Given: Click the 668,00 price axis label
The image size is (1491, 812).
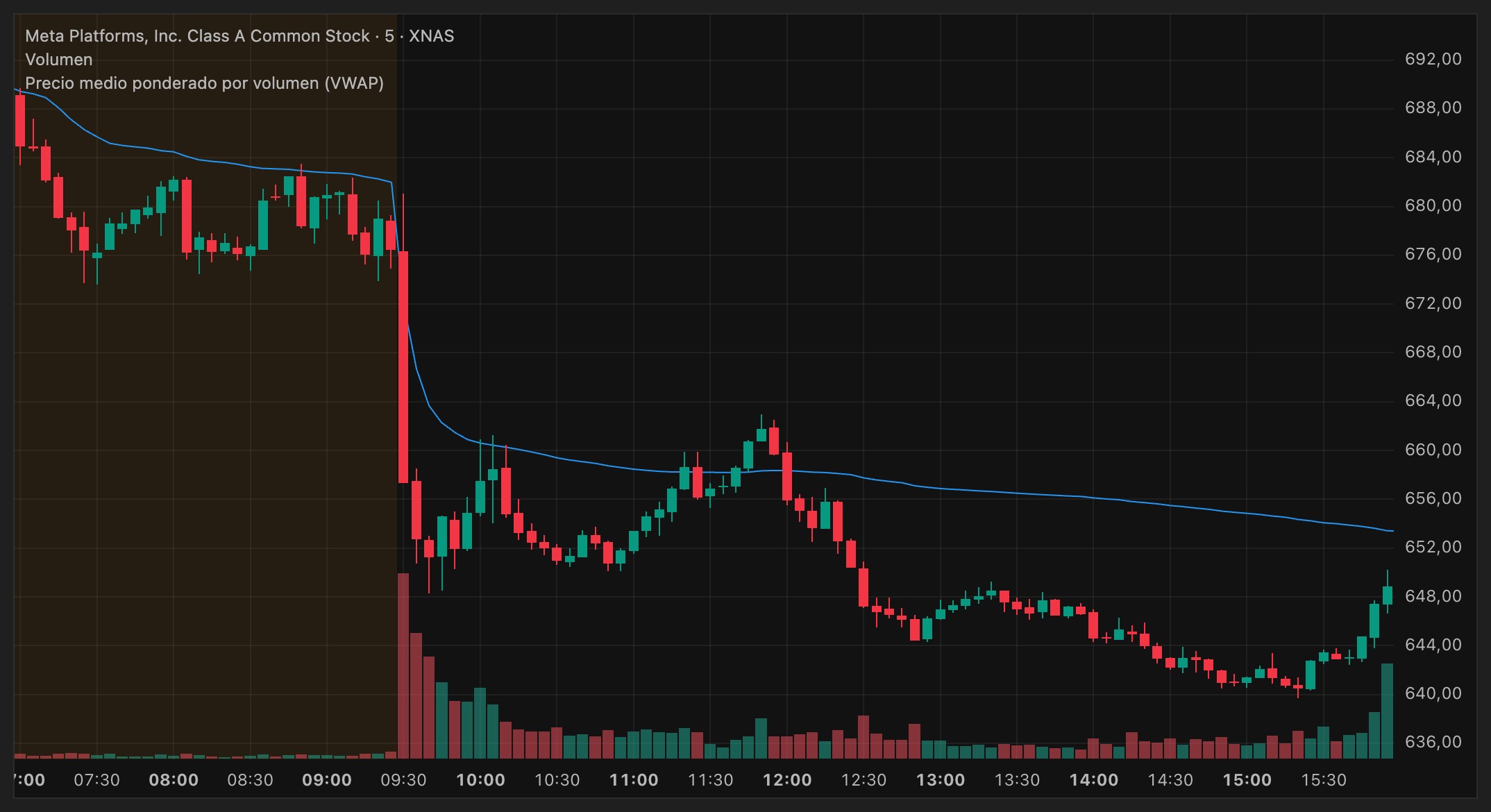Looking at the screenshot, I should pyautogui.click(x=1433, y=352).
